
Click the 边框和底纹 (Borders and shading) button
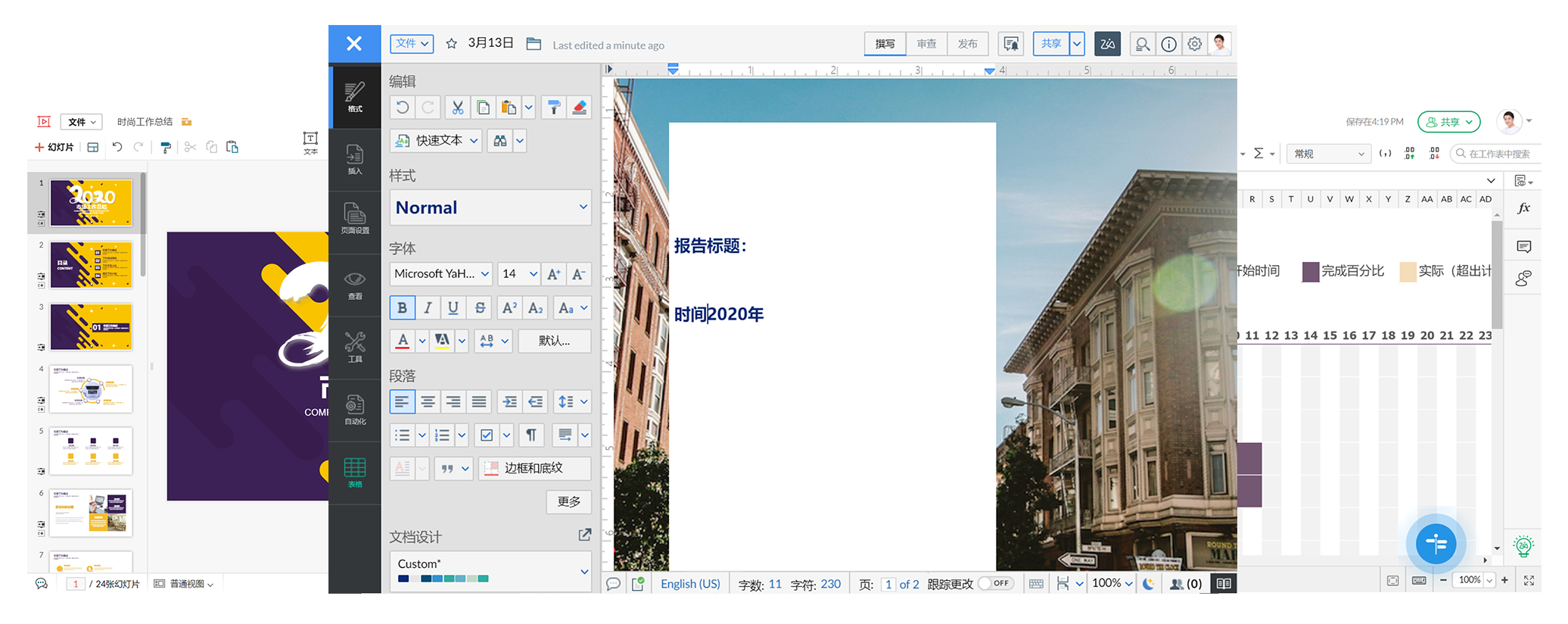pyautogui.click(x=535, y=468)
